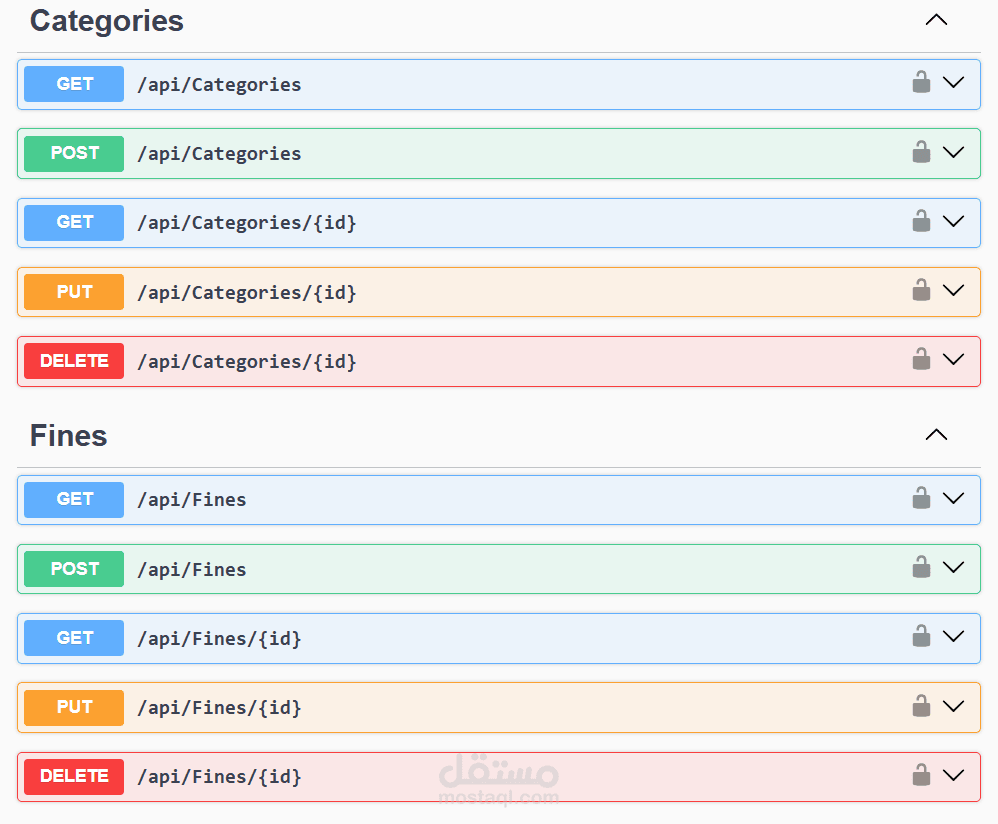Open the Fines section heading
The width and height of the screenshot is (998, 824).
pyautogui.click(x=69, y=436)
